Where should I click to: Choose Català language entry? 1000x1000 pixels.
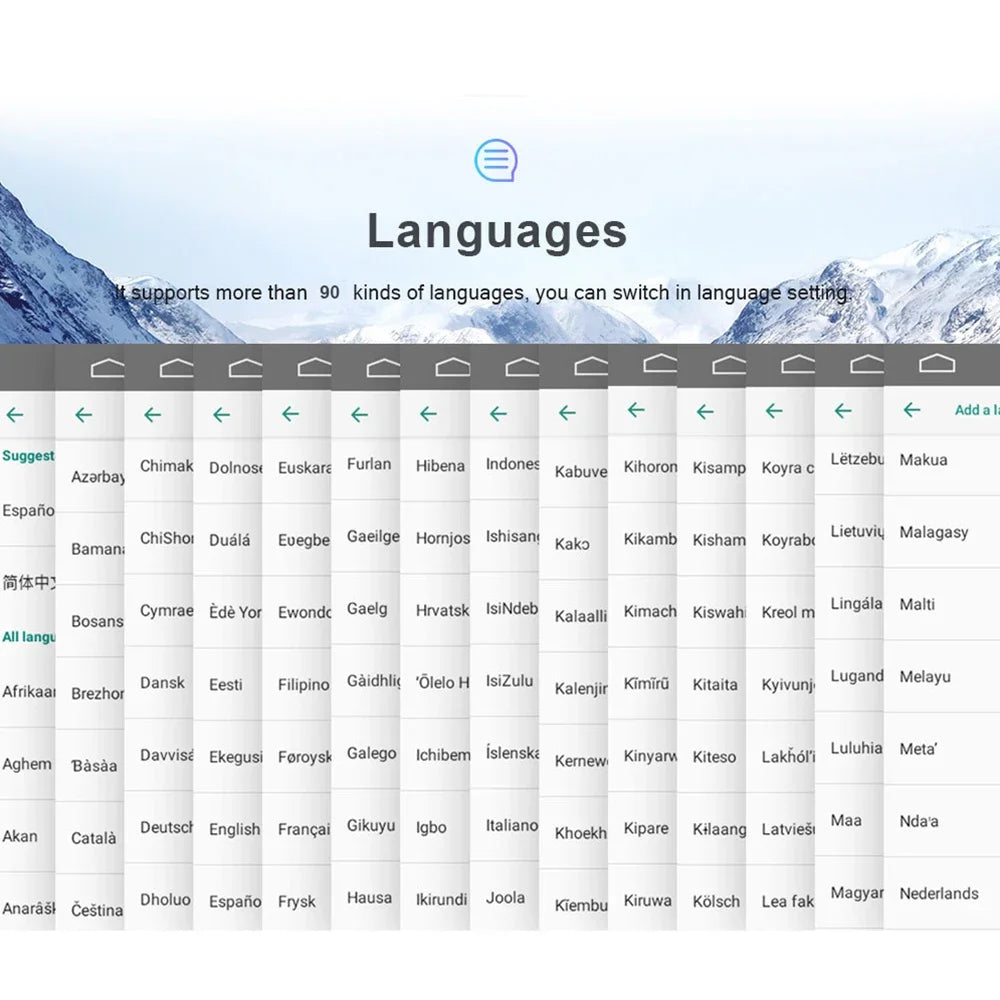93,838
